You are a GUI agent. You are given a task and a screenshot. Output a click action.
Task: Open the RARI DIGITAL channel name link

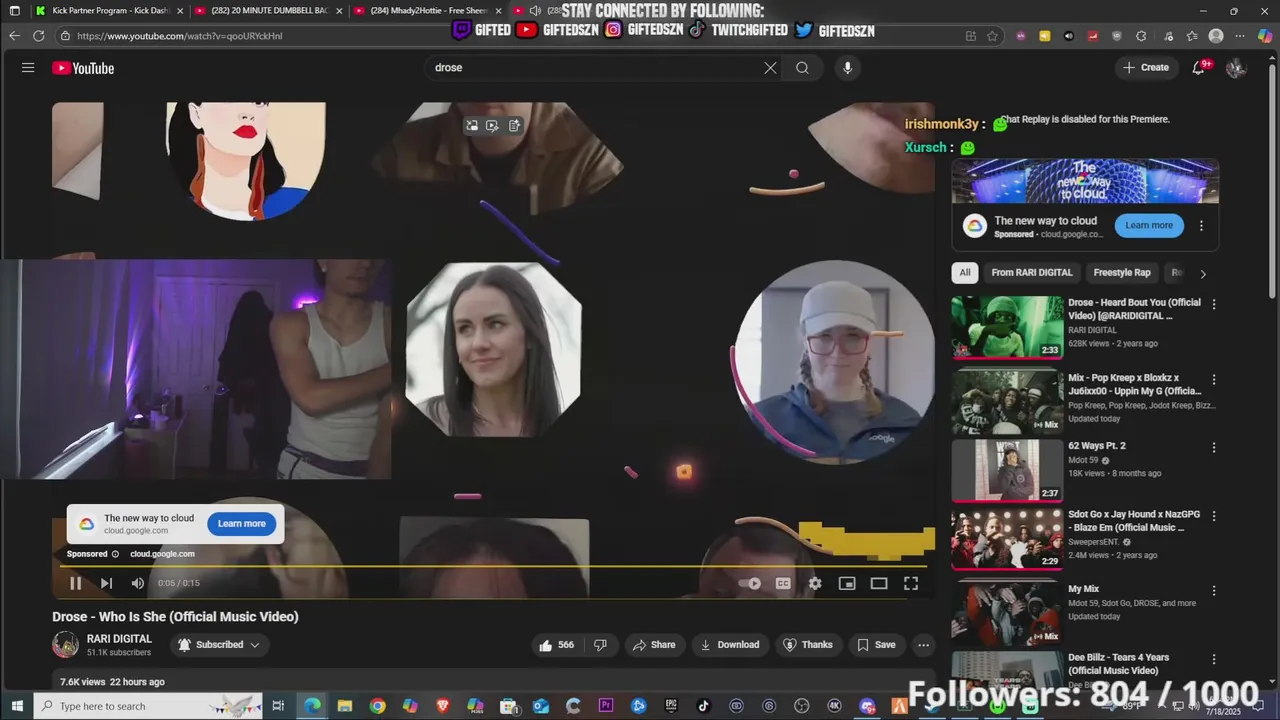(x=119, y=639)
